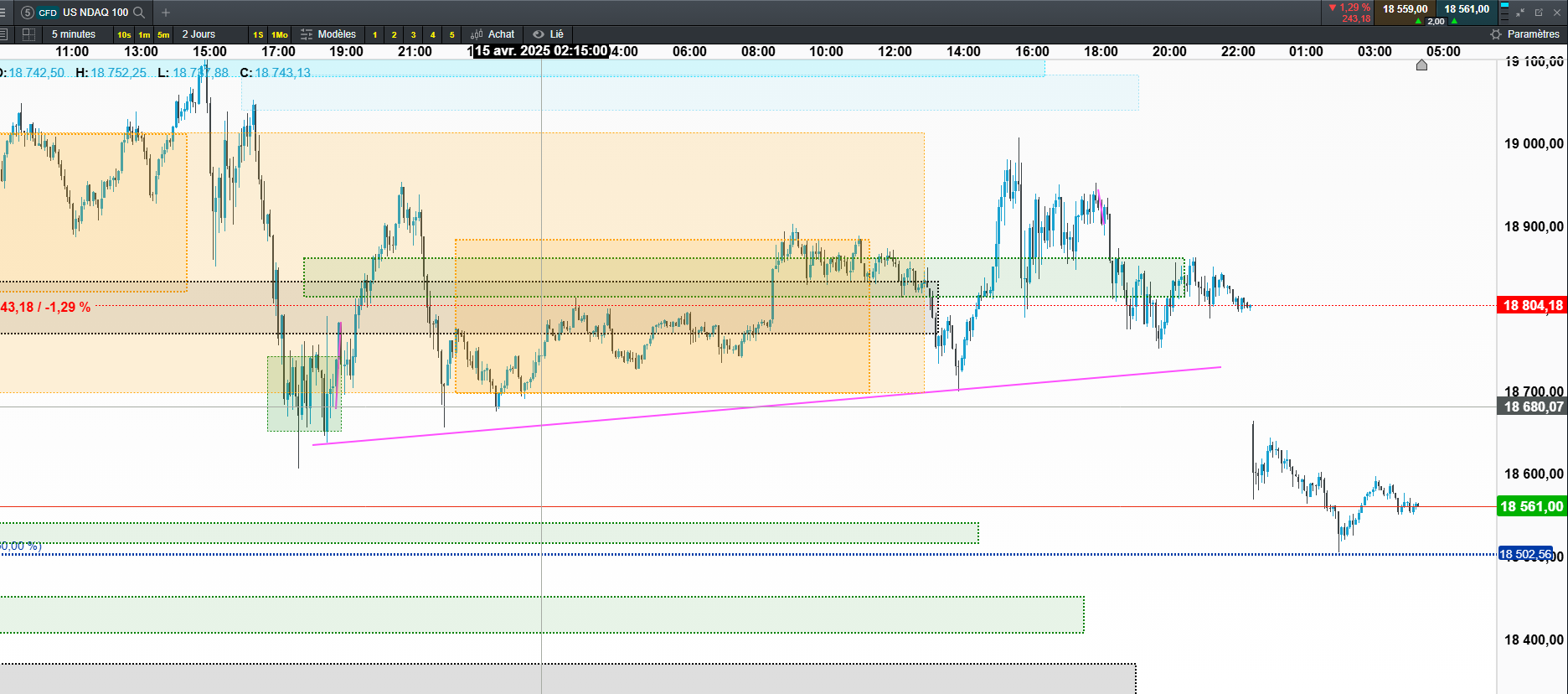The height and width of the screenshot is (694, 1568).
Task: Open the chart layout grid icon
Action: tap(28, 34)
